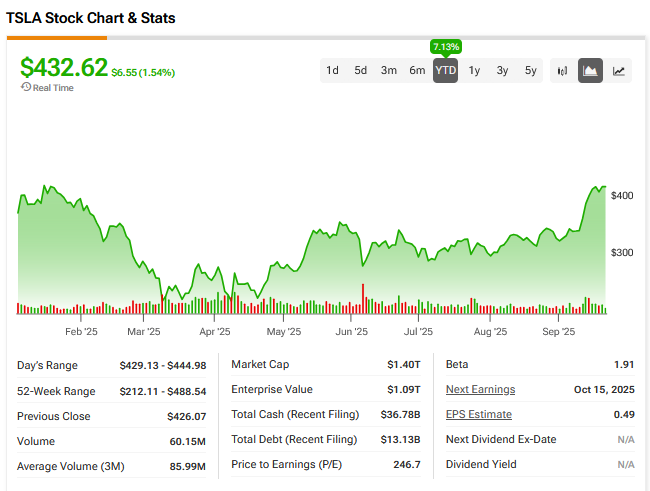The width and height of the screenshot is (650, 491).
Task: Open the Next Earnings link
Action: [x=480, y=389]
